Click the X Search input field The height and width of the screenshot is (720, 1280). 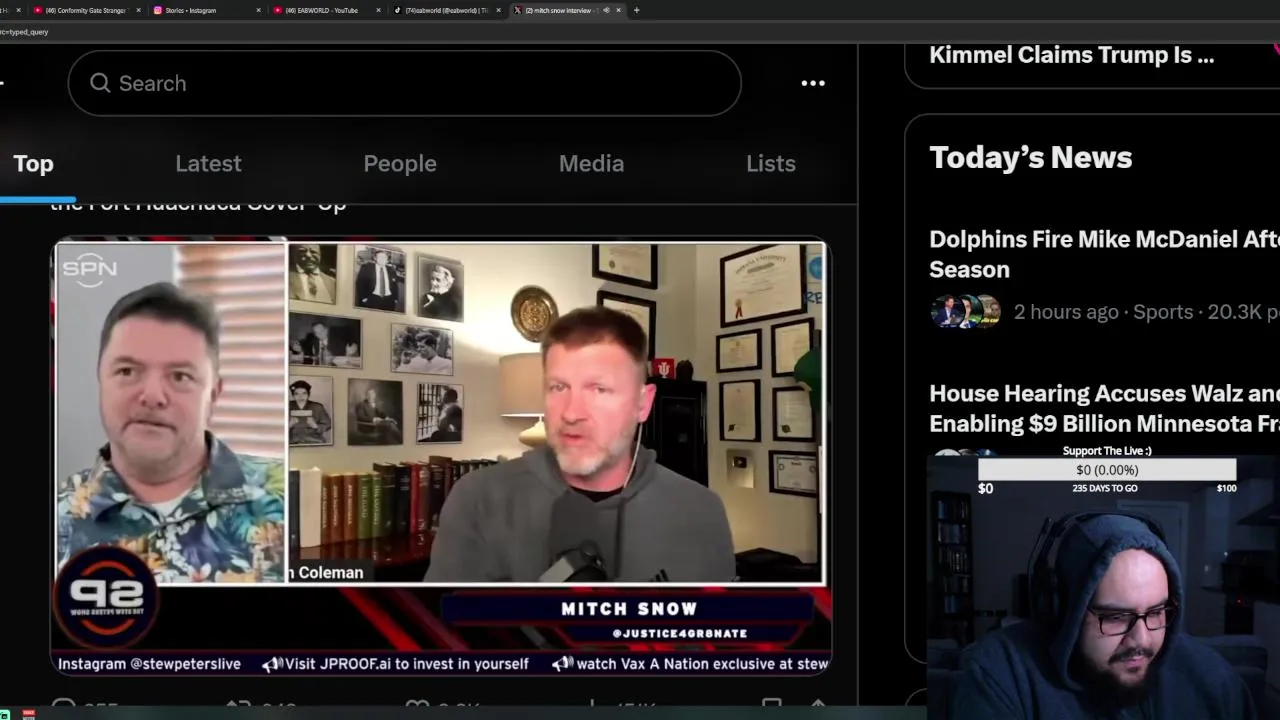404,83
